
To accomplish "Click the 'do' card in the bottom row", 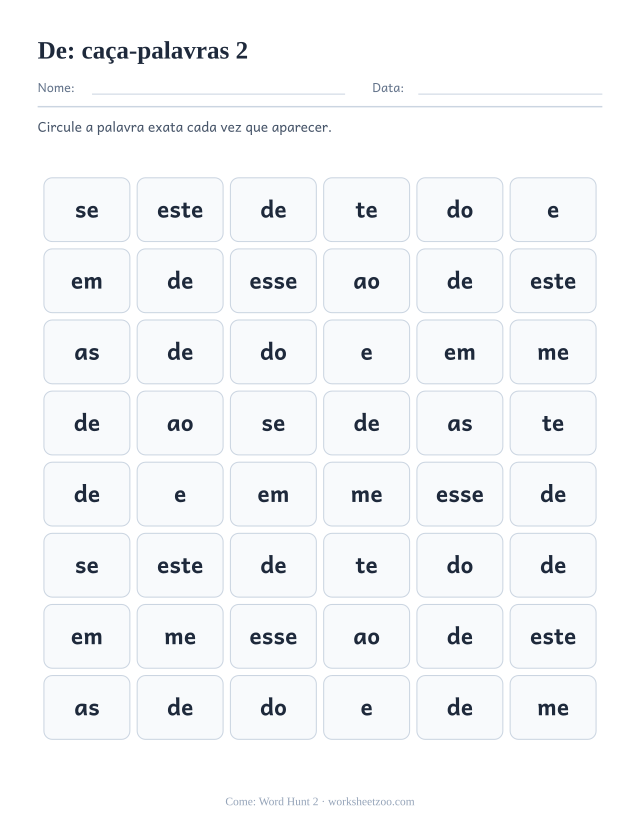I will click(x=273, y=707).
